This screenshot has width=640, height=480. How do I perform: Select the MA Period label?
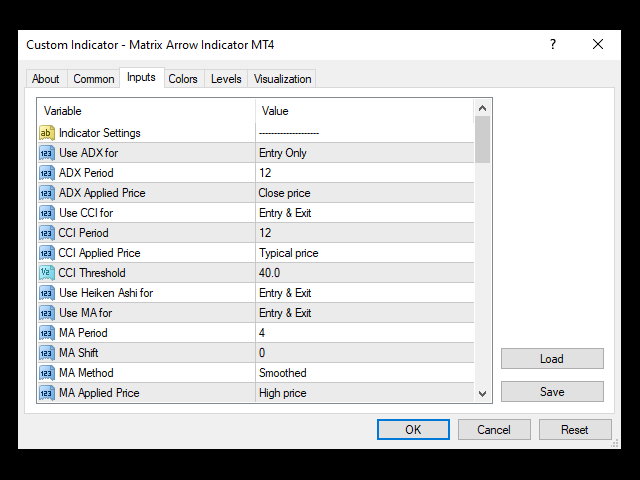83,333
